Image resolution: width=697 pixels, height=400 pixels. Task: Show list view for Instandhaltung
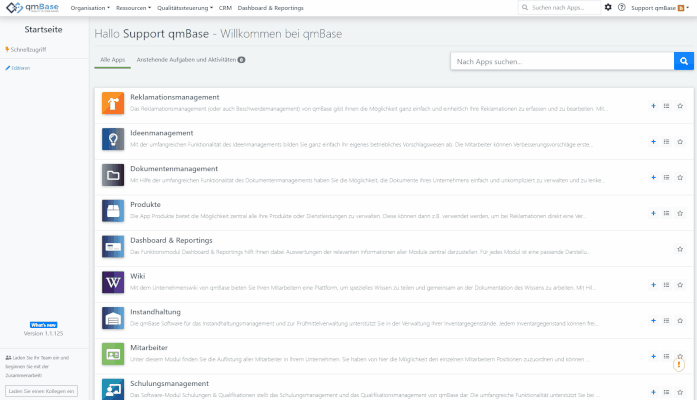click(666, 320)
